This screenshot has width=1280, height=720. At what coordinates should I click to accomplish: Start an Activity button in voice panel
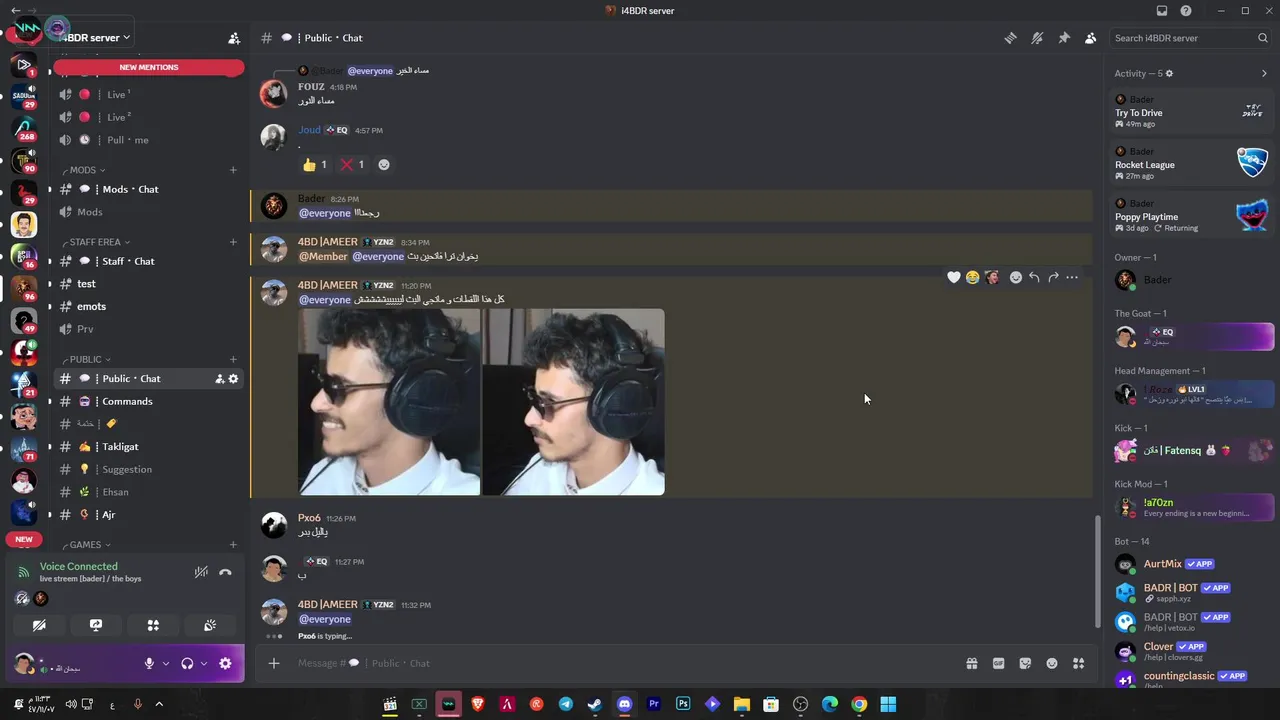(x=153, y=625)
